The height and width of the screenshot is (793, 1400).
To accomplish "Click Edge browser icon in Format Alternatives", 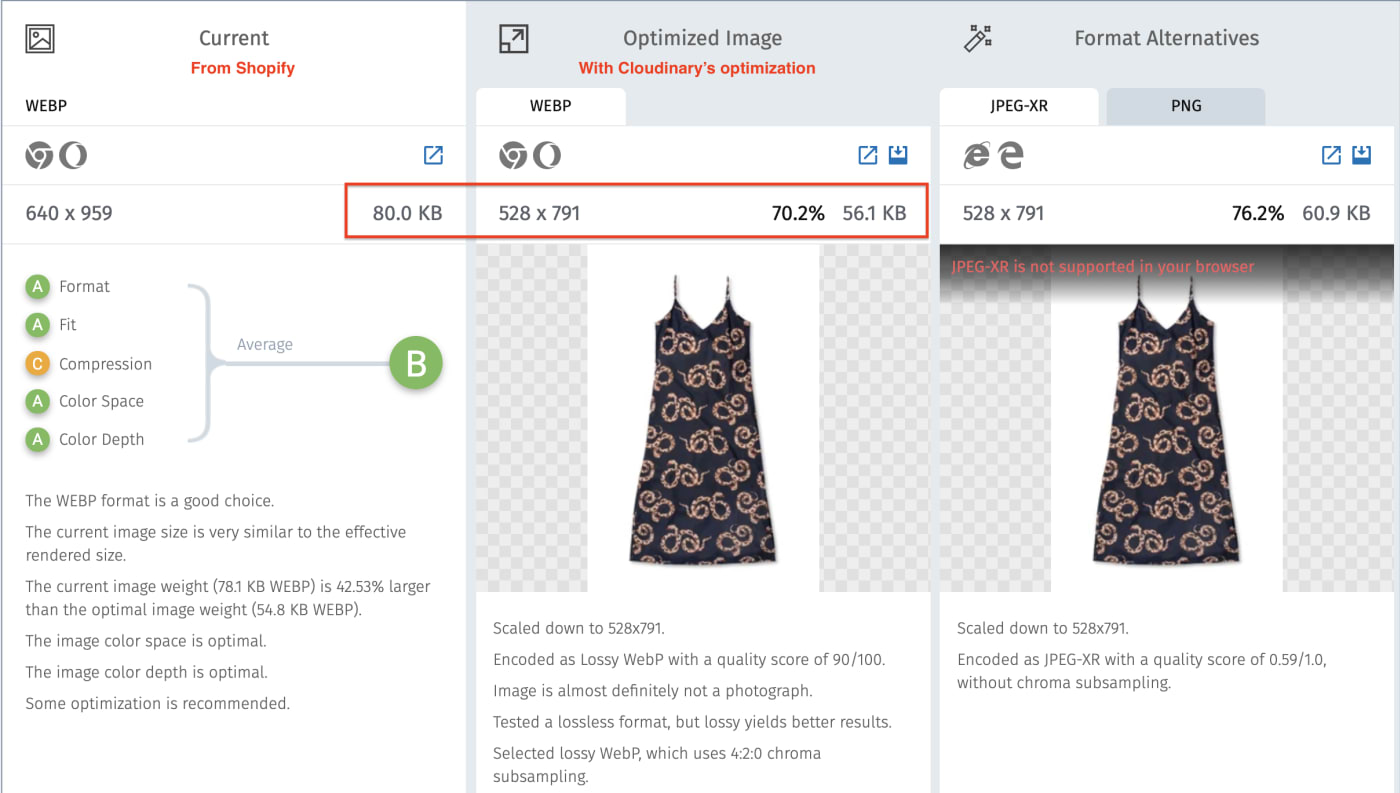I will (x=1011, y=155).
